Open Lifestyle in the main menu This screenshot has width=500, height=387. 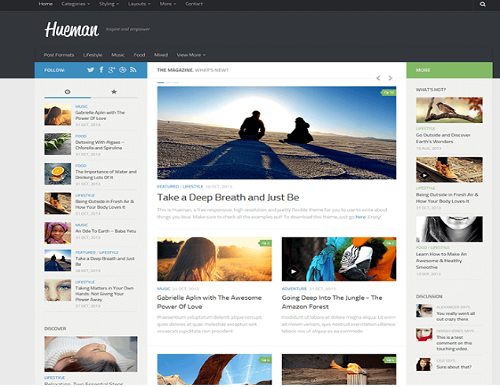click(x=93, y=55)
